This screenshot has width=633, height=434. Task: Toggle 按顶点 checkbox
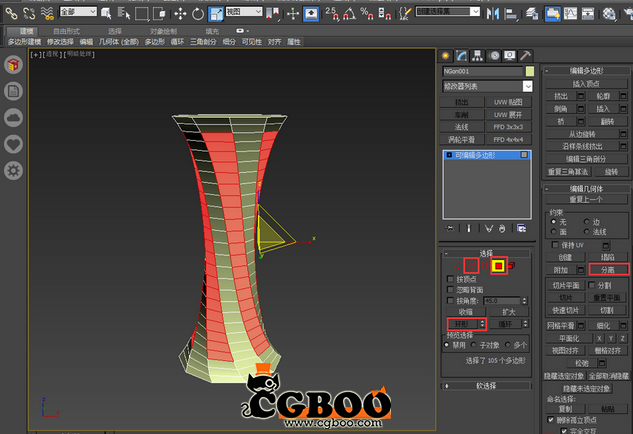click(451, 278)
